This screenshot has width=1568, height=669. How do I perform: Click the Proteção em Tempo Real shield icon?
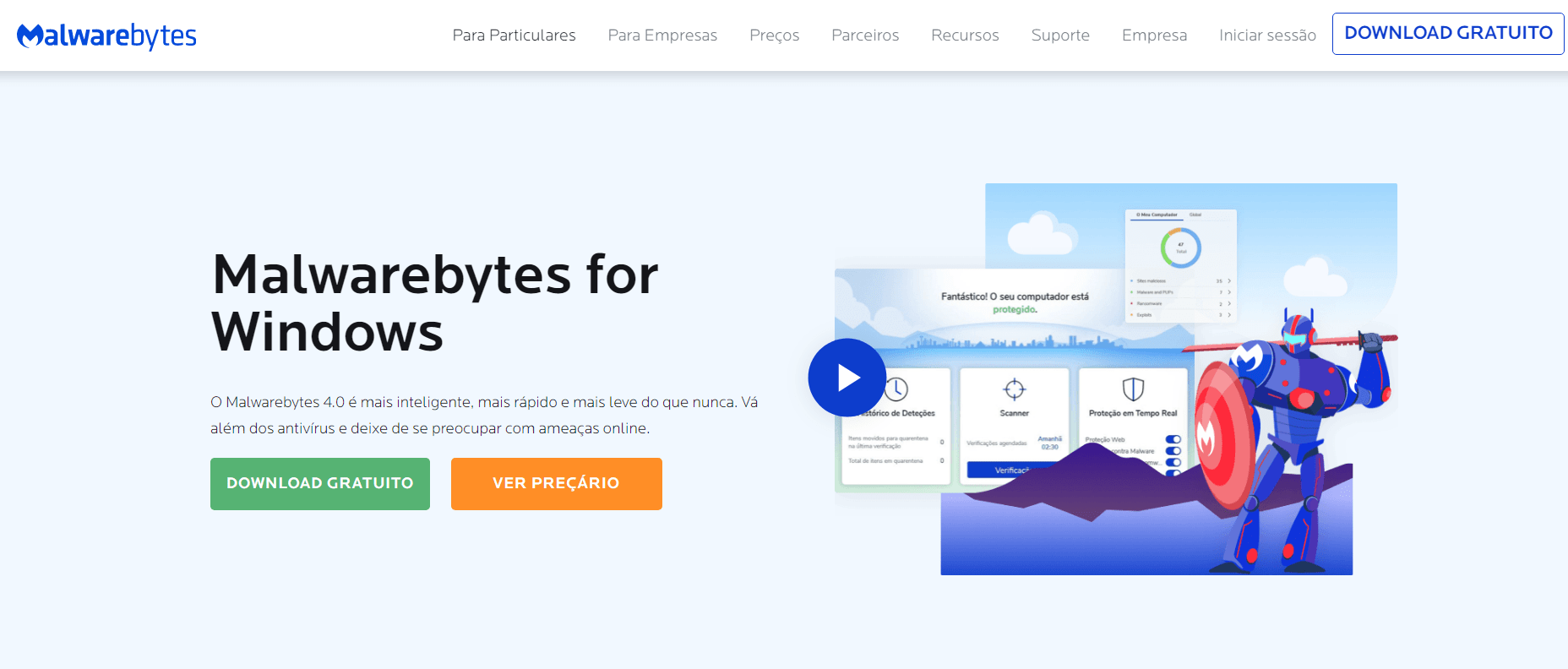pos(1133,389)
